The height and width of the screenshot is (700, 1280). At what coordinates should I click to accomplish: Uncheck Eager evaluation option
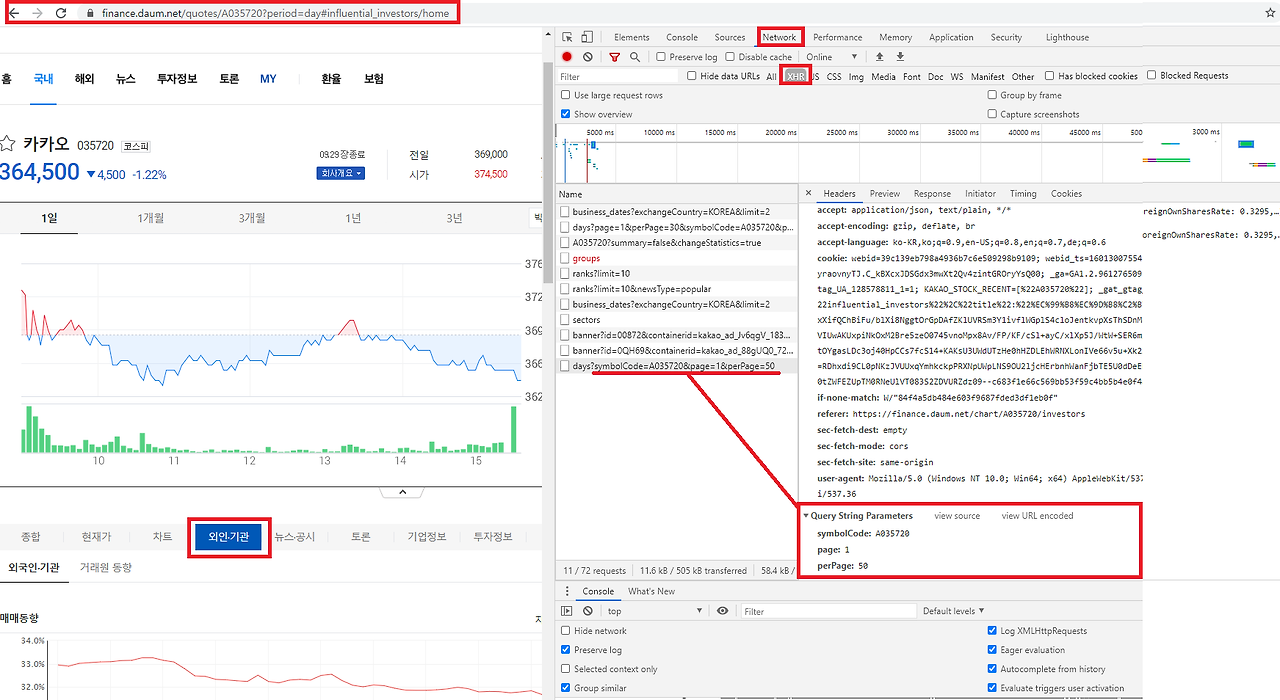tap(992, 650)
